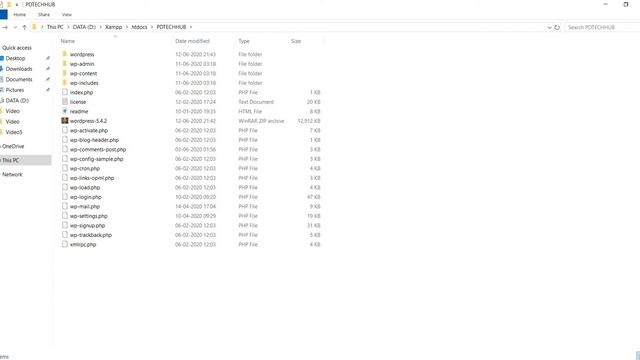Screen dimensions: 640x360
Task: Click the wp-config-sample.php file icon
Action: 64,159
